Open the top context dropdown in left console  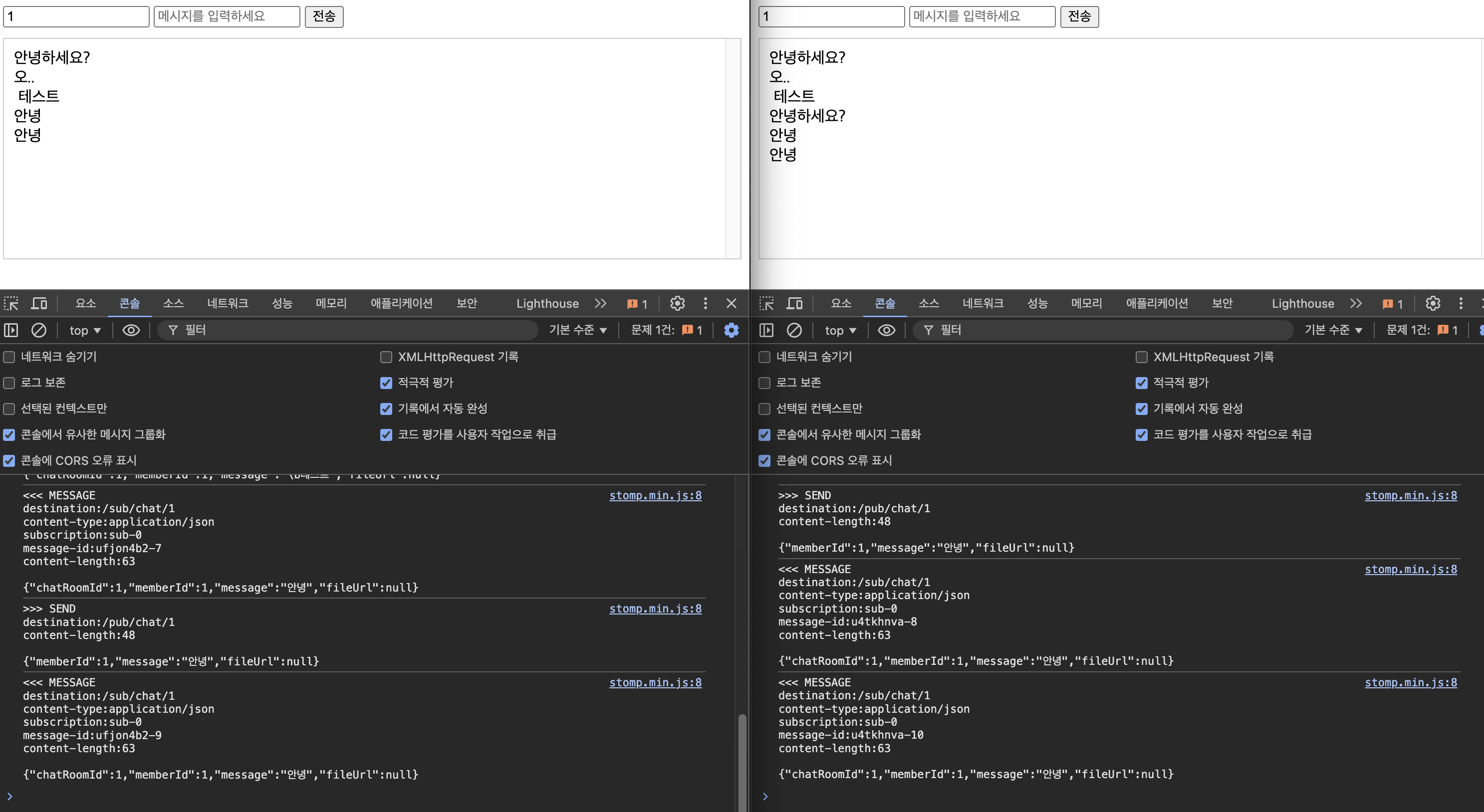pyautogui.click(x=85, y=330)
